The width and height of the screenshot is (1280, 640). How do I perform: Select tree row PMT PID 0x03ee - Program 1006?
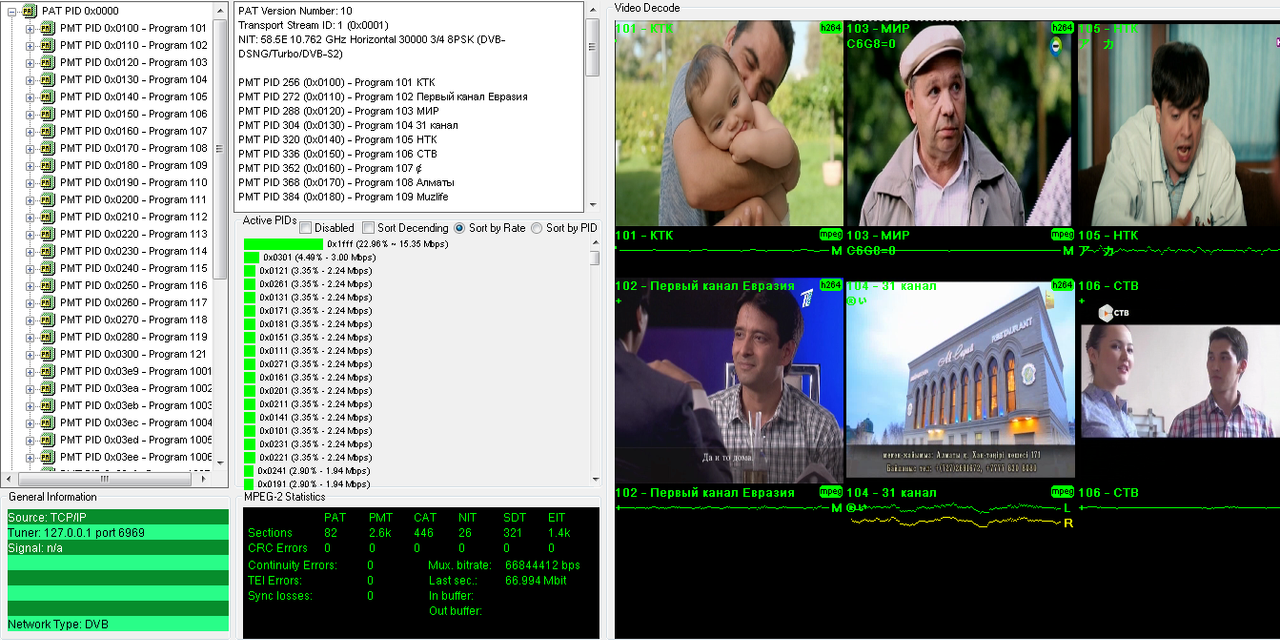[135, 457]
